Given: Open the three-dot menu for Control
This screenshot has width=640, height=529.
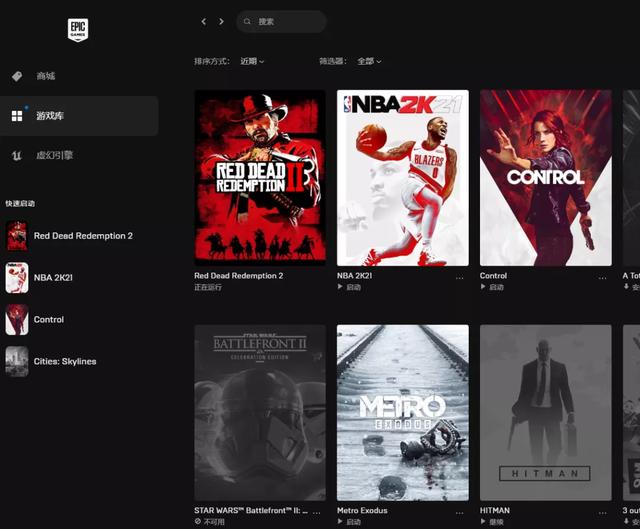Looking at the screenshot, I should coord(603,277).
